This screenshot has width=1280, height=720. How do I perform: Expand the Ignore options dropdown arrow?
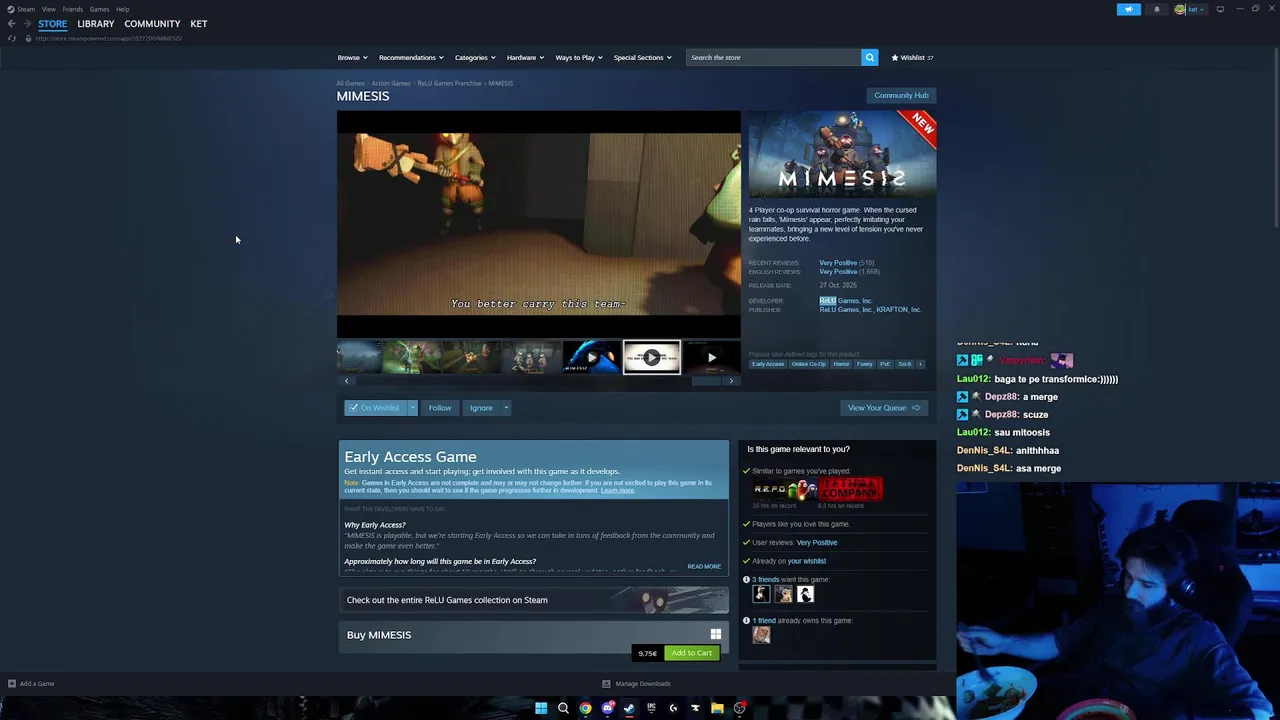coord(506,408)
